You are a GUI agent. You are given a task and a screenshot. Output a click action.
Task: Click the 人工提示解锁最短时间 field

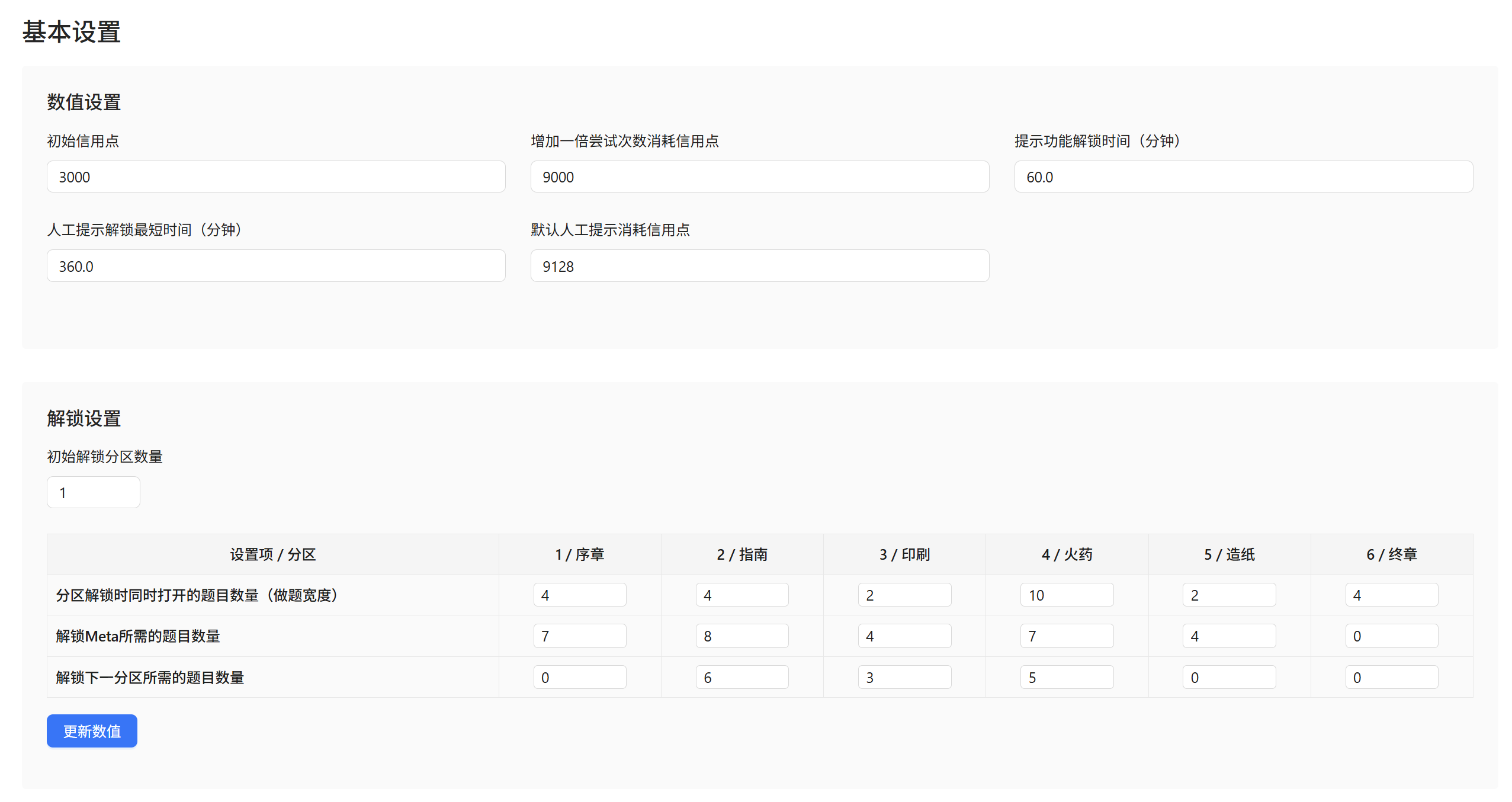[275, 266]
